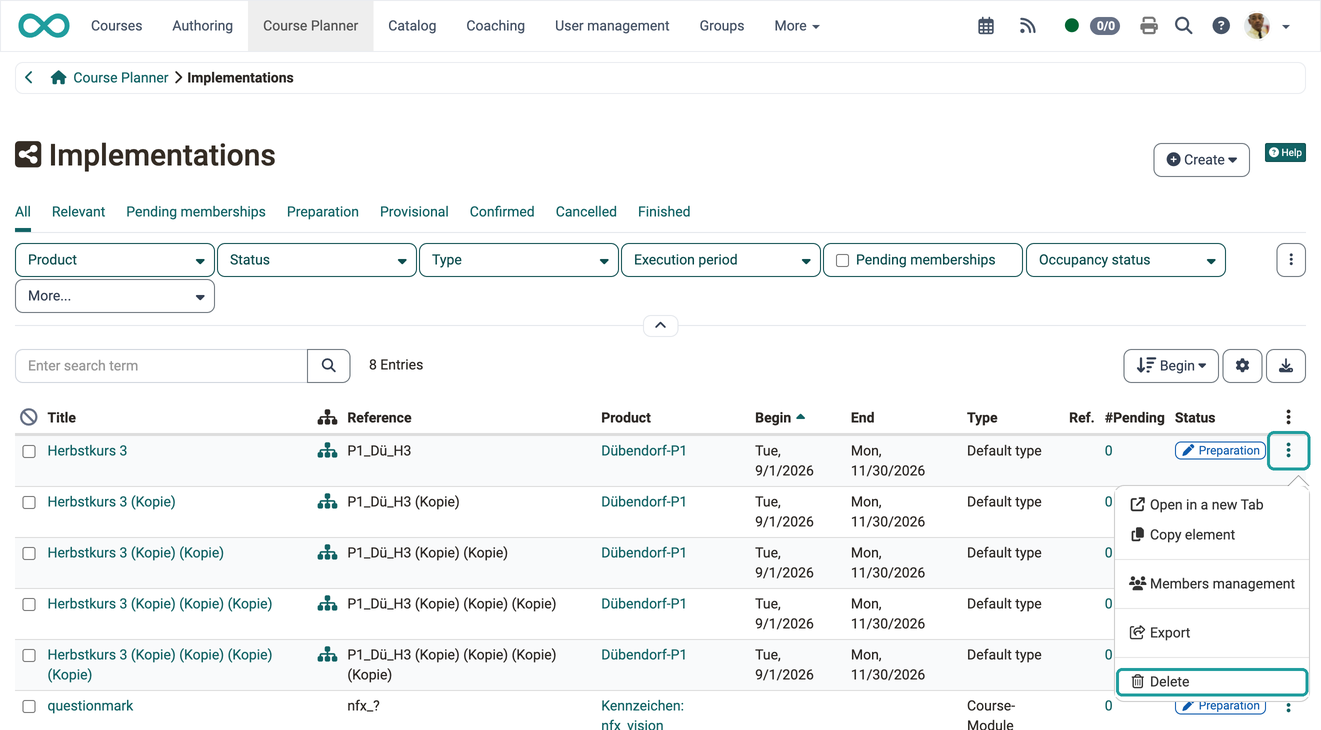Screen dimensions: 1321x730
Task: Open table settings gear icon
Action: click(1242, 366)
